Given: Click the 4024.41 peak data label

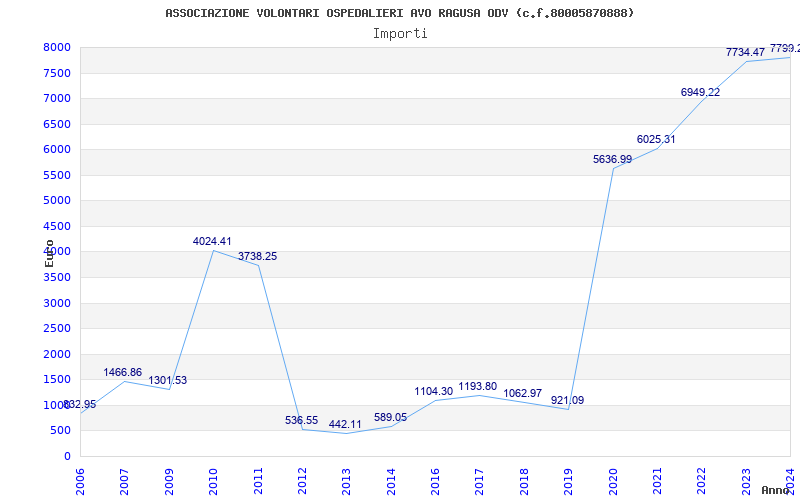Looking at the screenshot, I should (x=212, y=241).
